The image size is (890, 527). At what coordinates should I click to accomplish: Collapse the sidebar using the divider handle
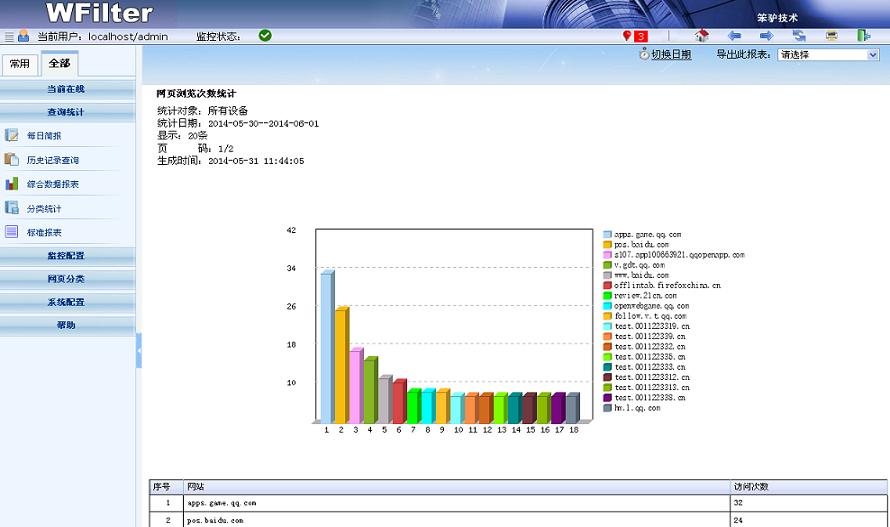pos(139,350)
